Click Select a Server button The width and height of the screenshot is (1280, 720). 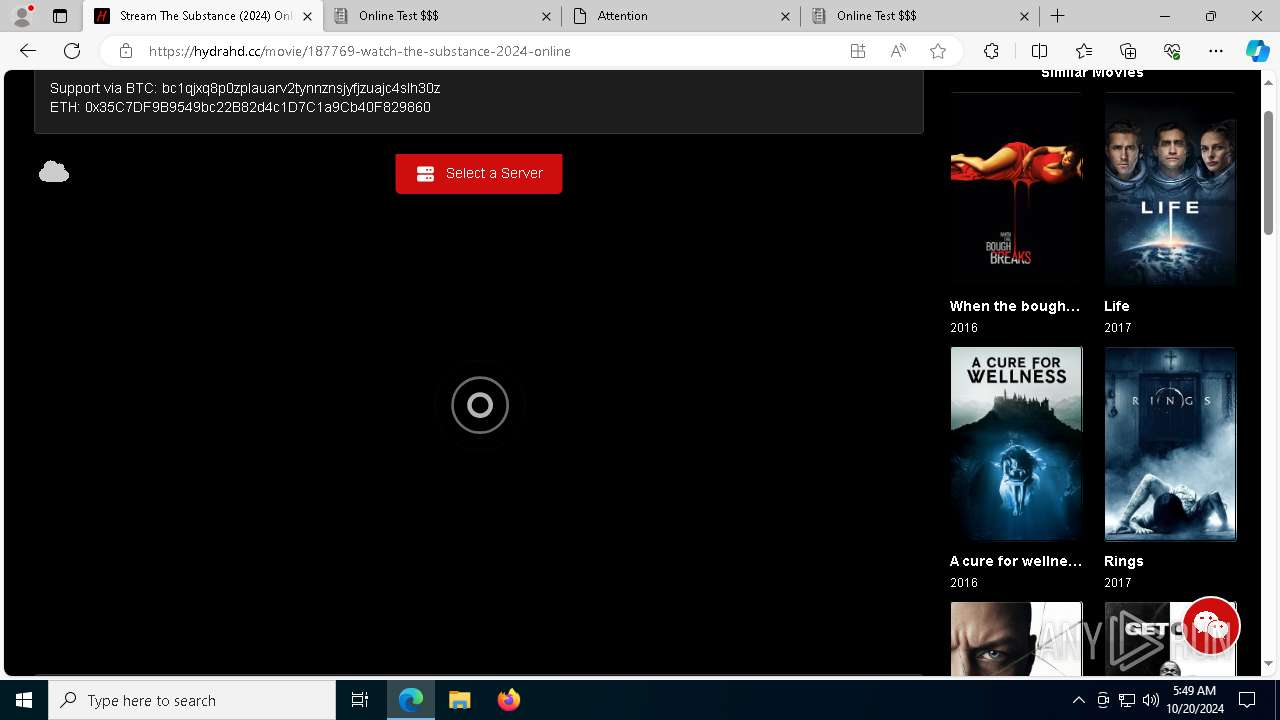[x=479, y=173]
